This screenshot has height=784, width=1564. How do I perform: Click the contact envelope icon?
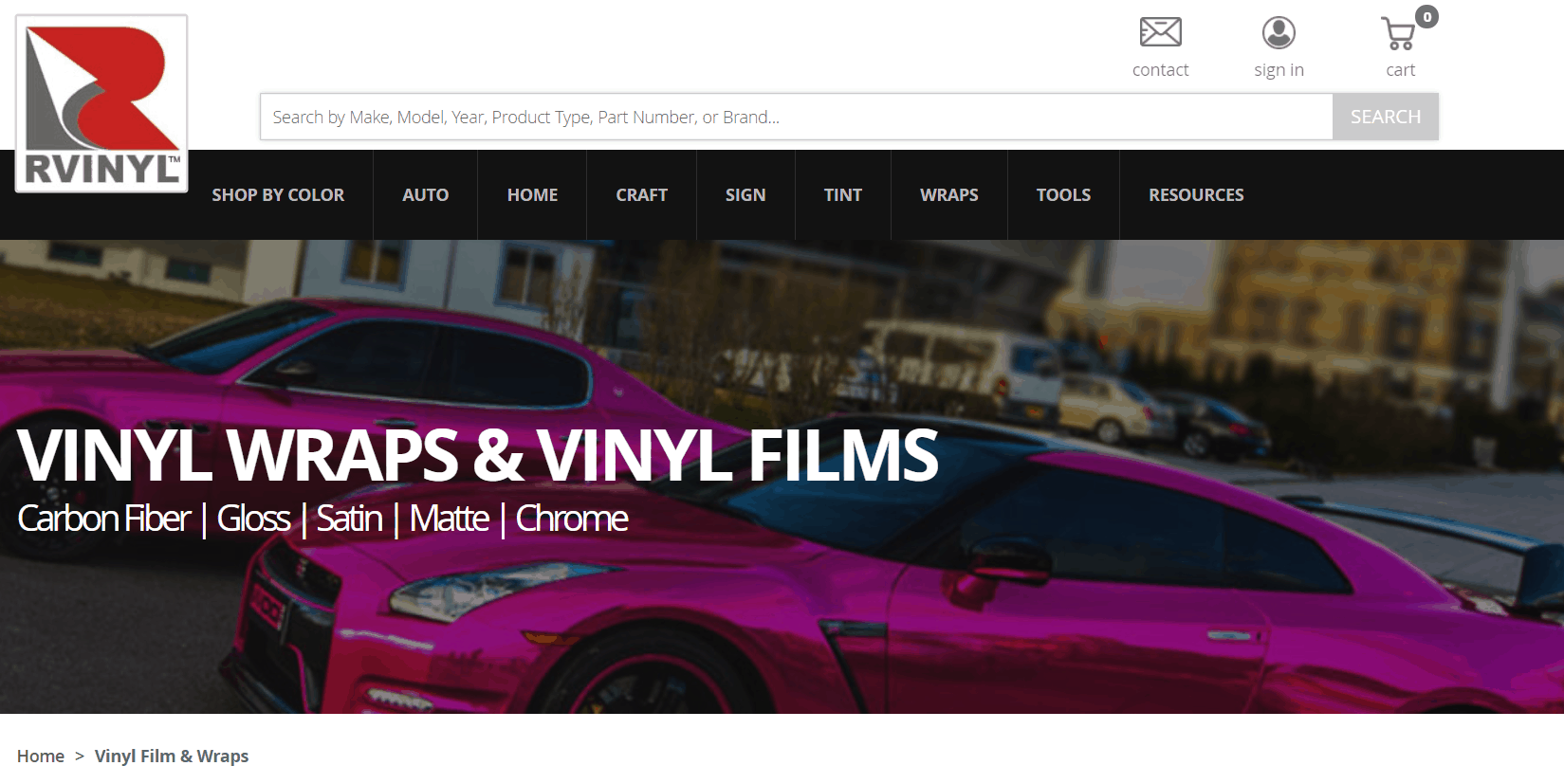pos(1160,32)
